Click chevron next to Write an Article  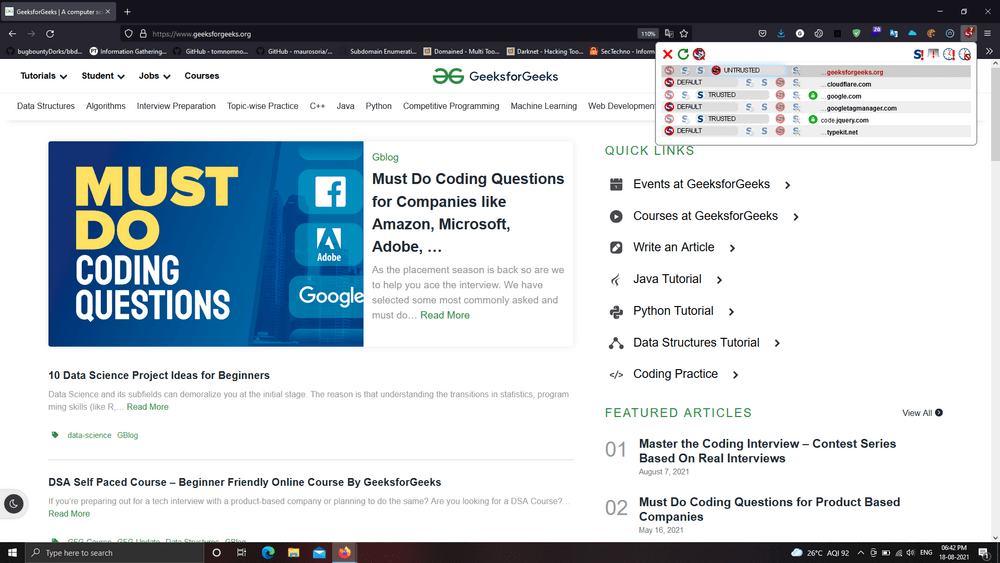(732, 248)
